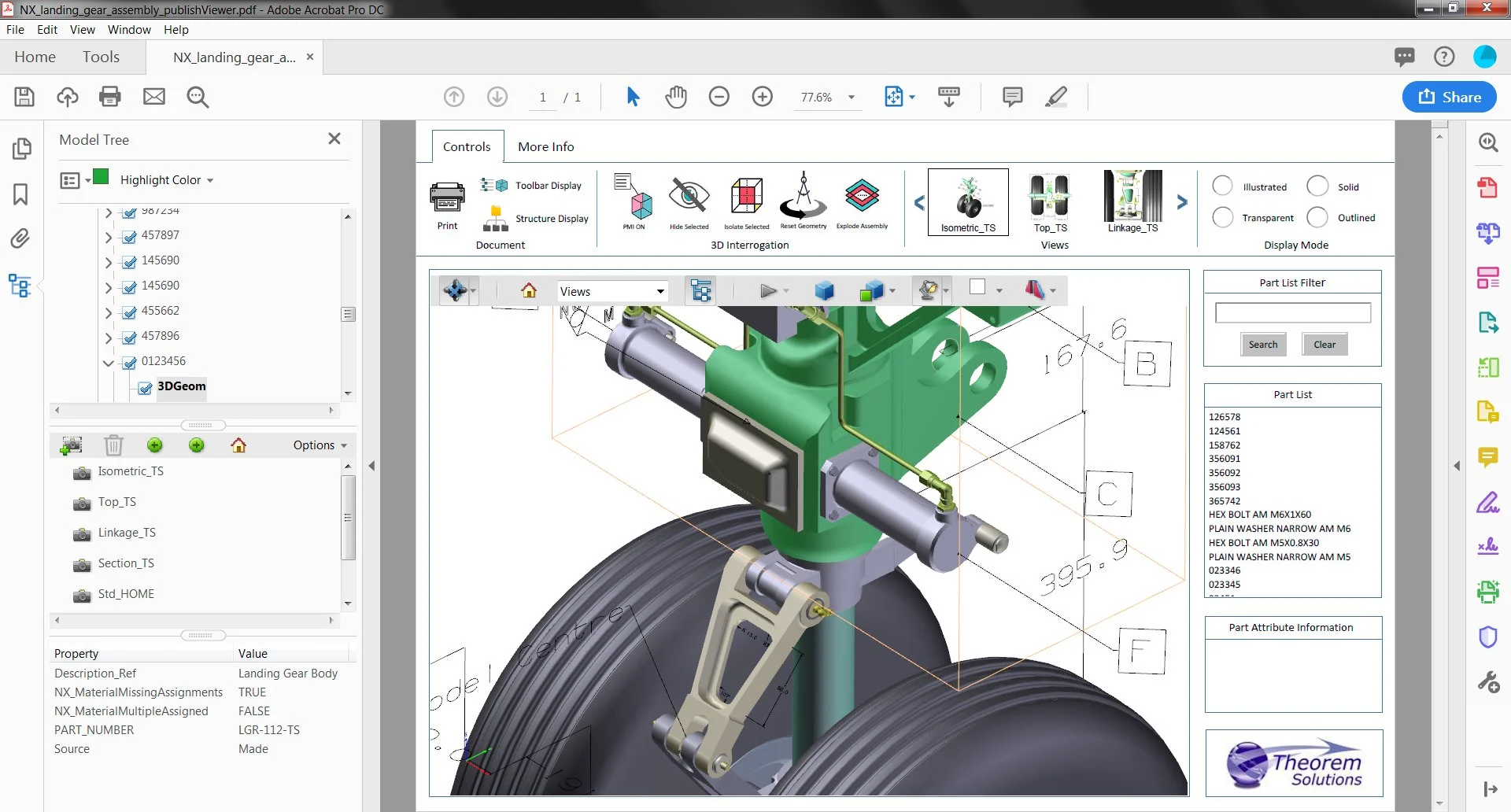Select the Transparent display mode
The width and height of the screenshot is (1511, 812).
1223,217
